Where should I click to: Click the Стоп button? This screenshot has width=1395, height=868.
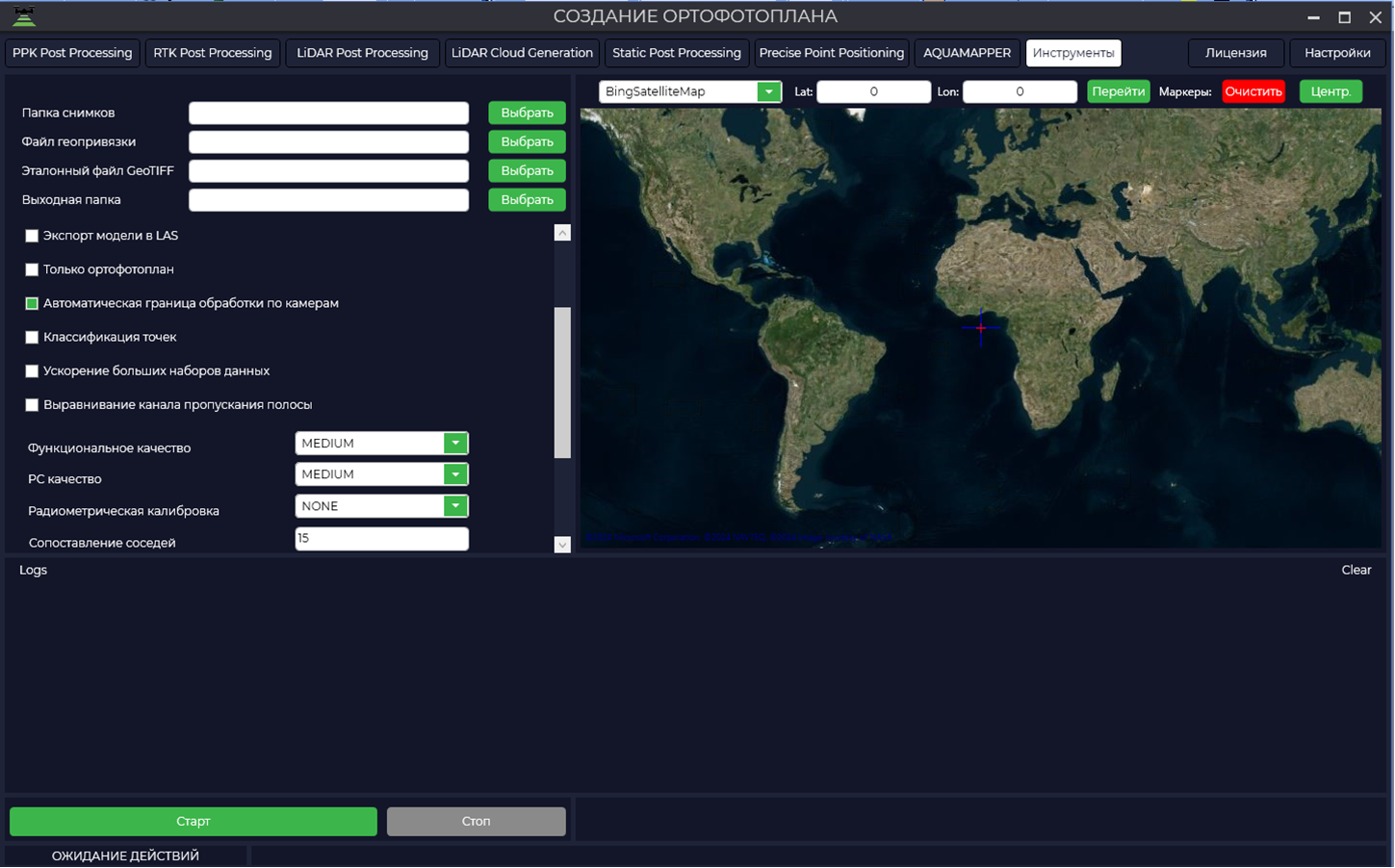(x=477, y=822)
